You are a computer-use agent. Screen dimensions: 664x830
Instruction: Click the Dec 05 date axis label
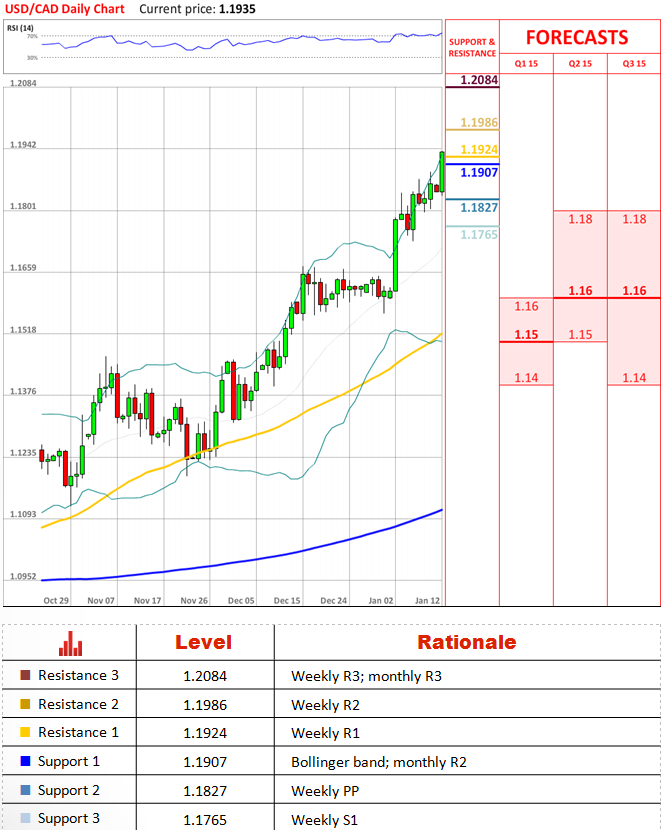(241, 600)
